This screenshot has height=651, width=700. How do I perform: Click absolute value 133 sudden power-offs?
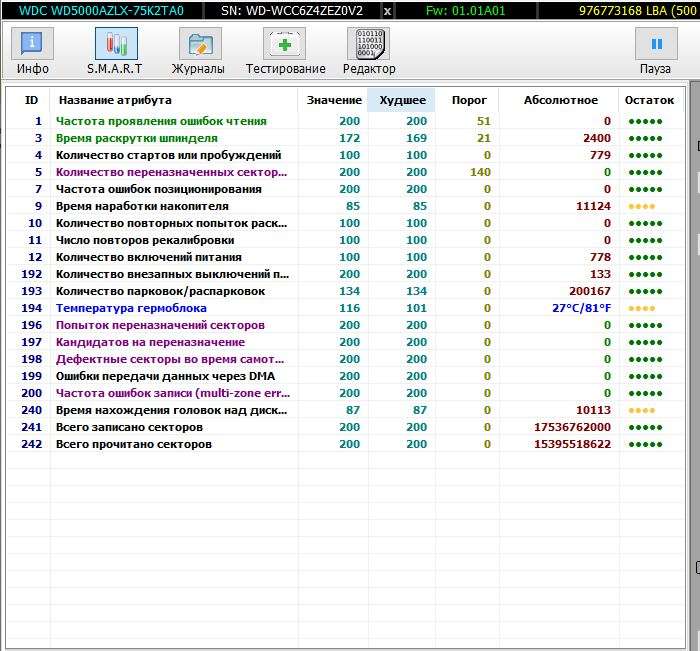click(600, 274)
